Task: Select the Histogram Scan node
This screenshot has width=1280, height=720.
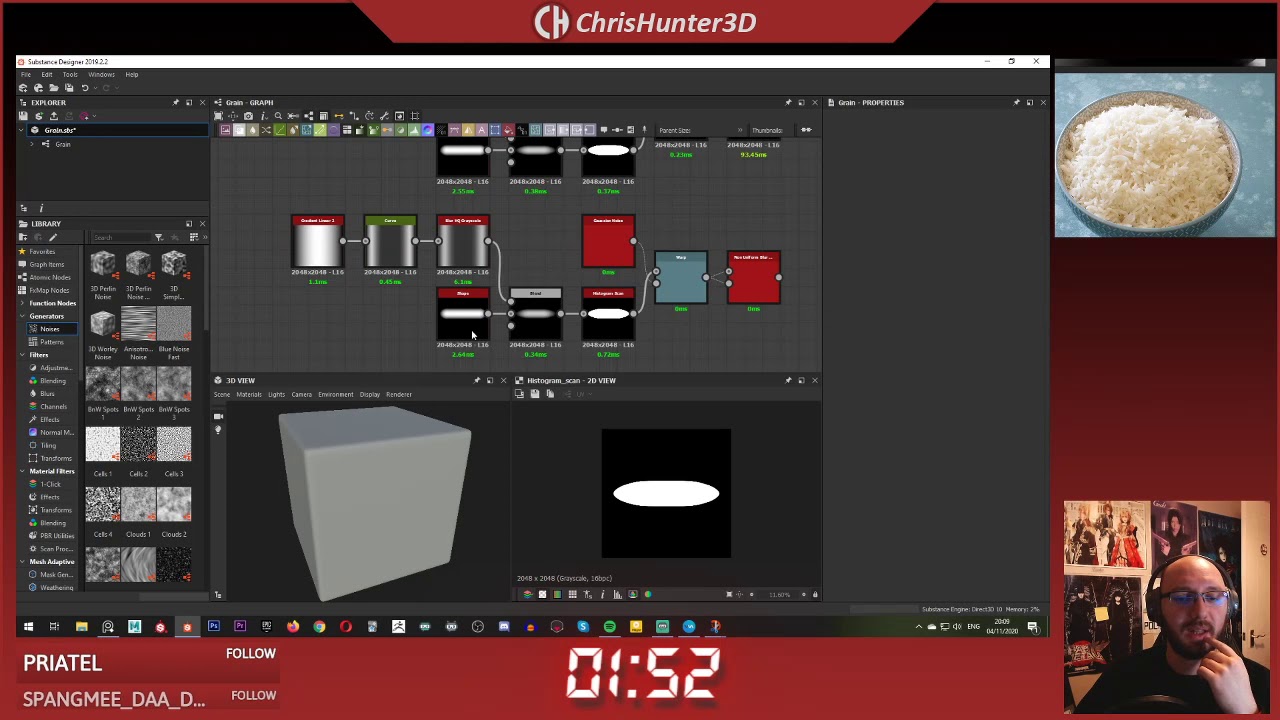Action: point(608,315)
